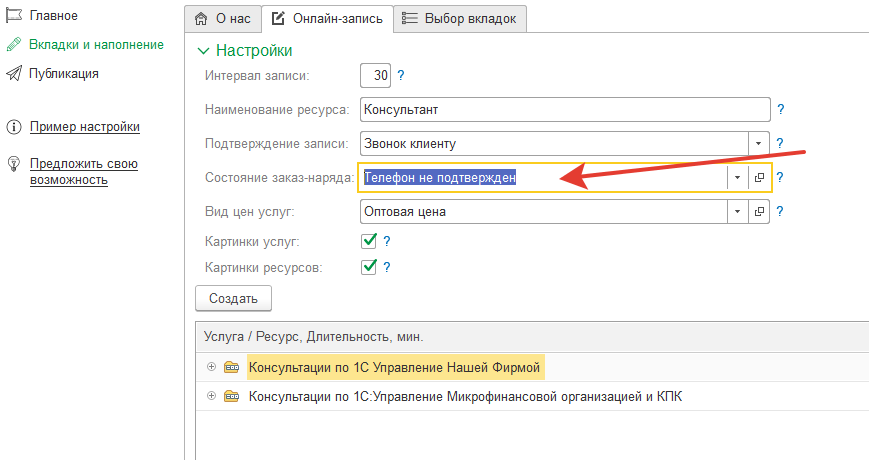Select the Консультации по 1С Управление Нашей Фирмой row
Image resolution: width=869 pixels, height=460 pixels.
pyautogui.click(x=532, y=367)
